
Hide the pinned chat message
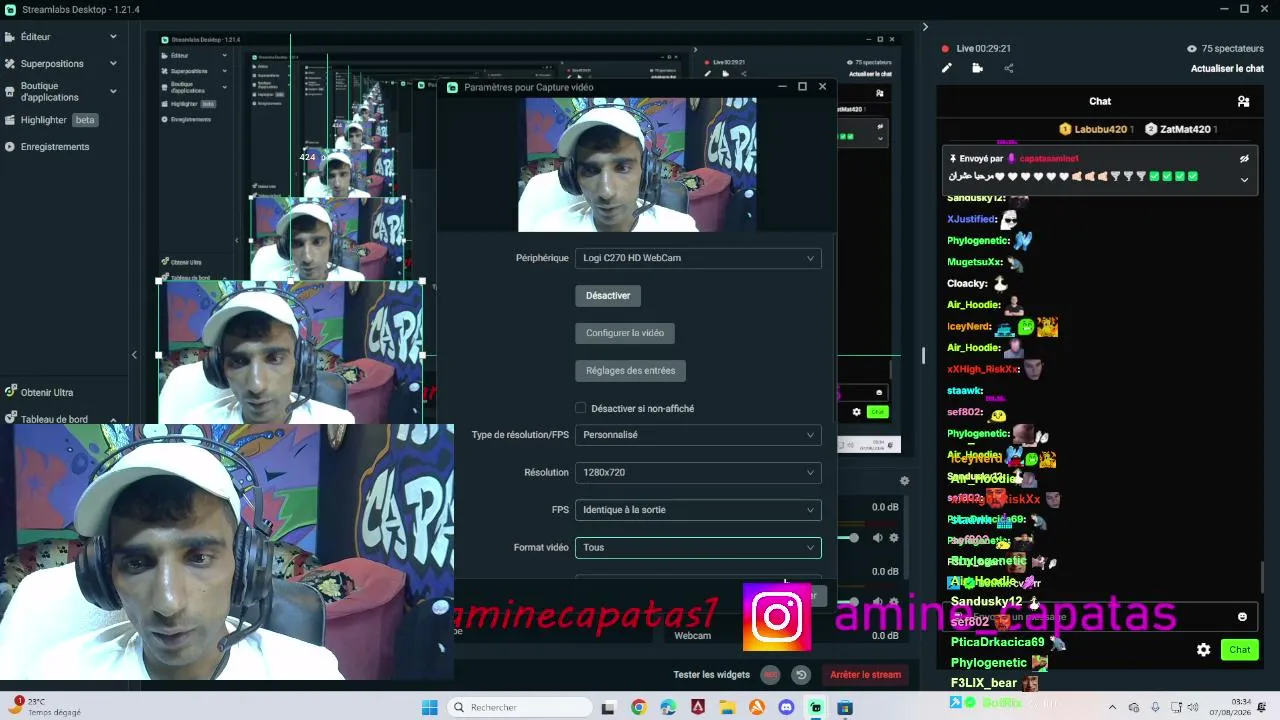(1245, 159)
